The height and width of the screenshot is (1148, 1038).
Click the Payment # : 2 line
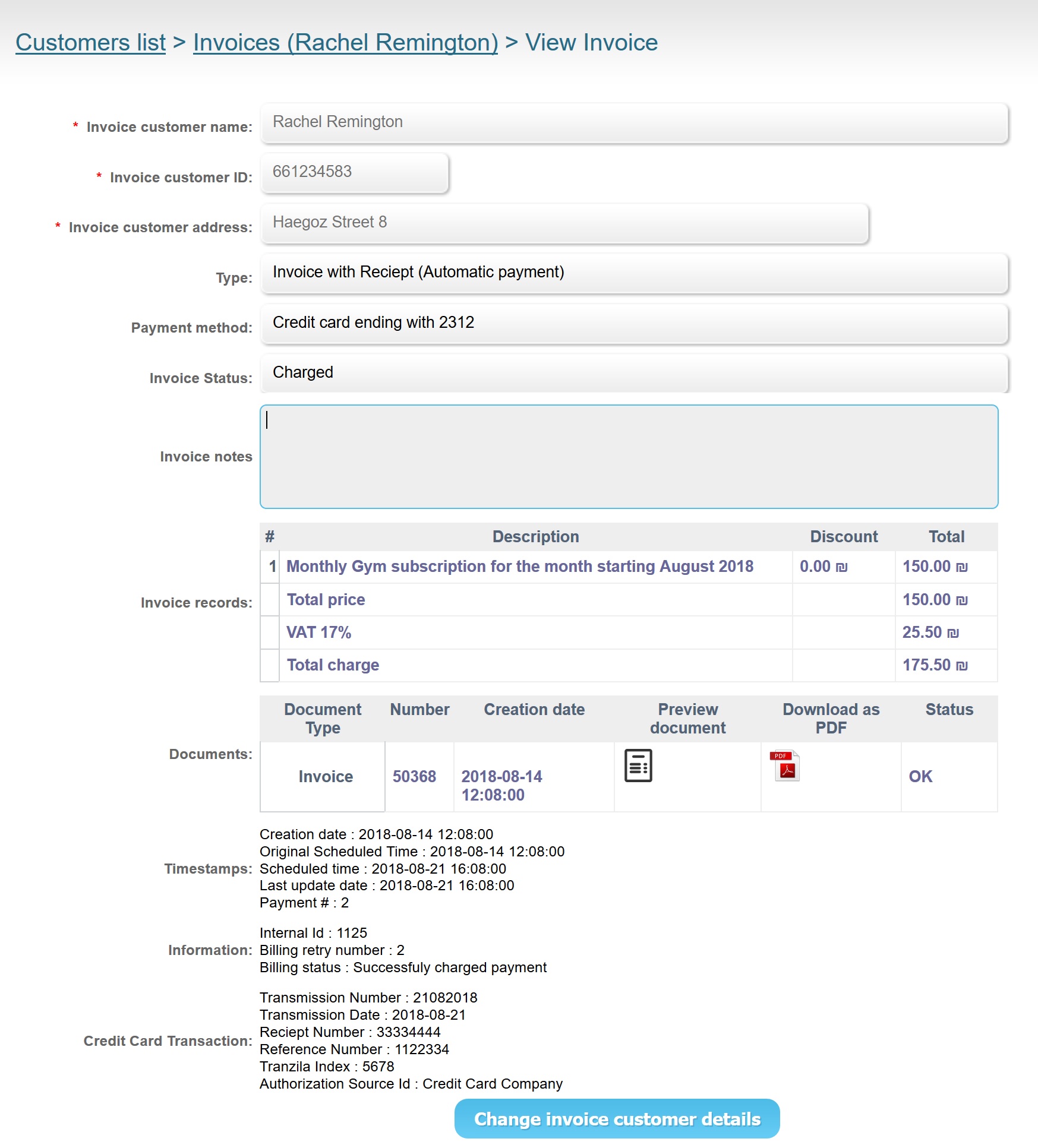pyautogui.click(x=304, y=903)
